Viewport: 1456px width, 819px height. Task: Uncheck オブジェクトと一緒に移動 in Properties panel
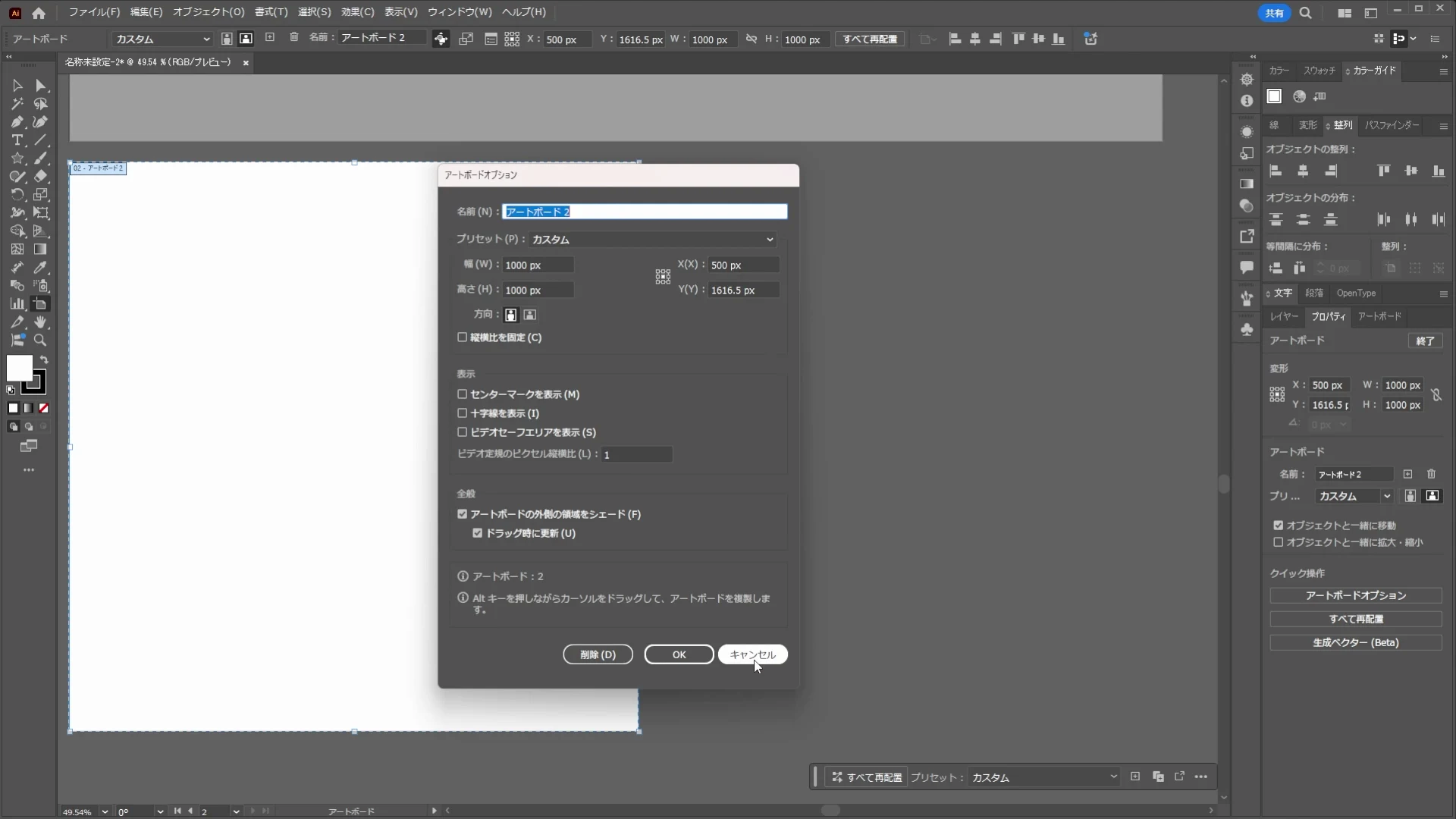point(1278,526)
